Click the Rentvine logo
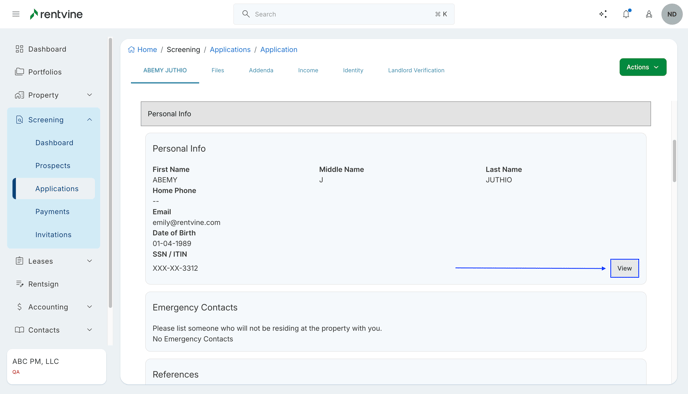Viewport: 688px width, 394px height. click(56, 14)
